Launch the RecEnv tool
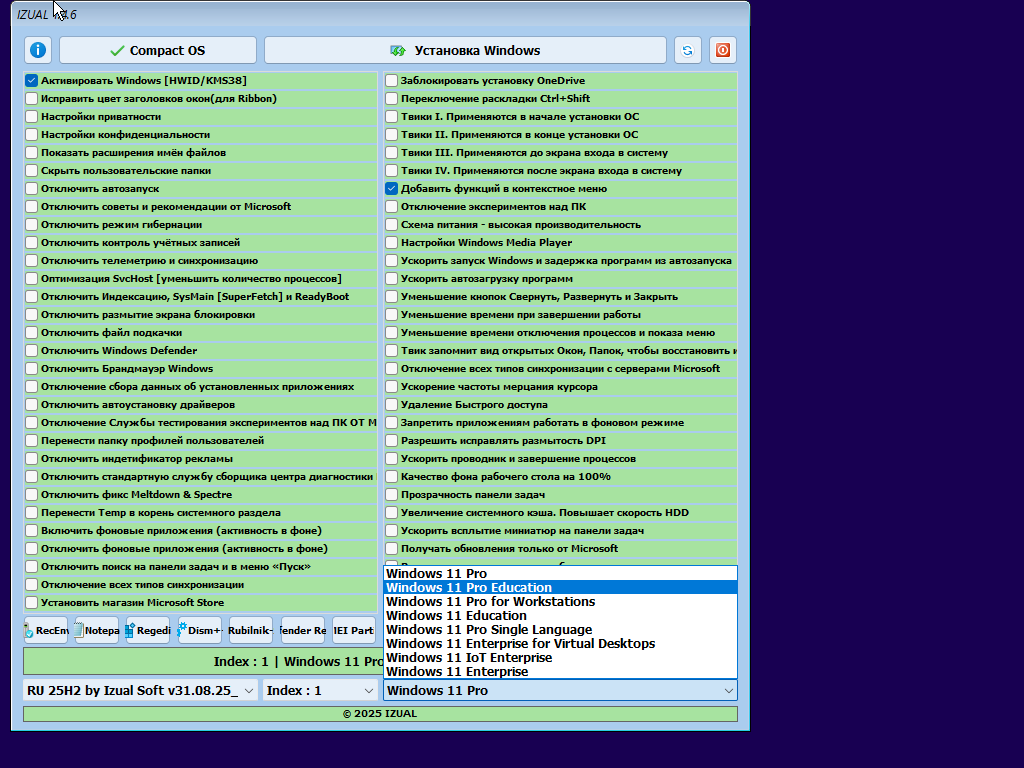The height and width of the screenshot is (768, 1024). (46, 630)
